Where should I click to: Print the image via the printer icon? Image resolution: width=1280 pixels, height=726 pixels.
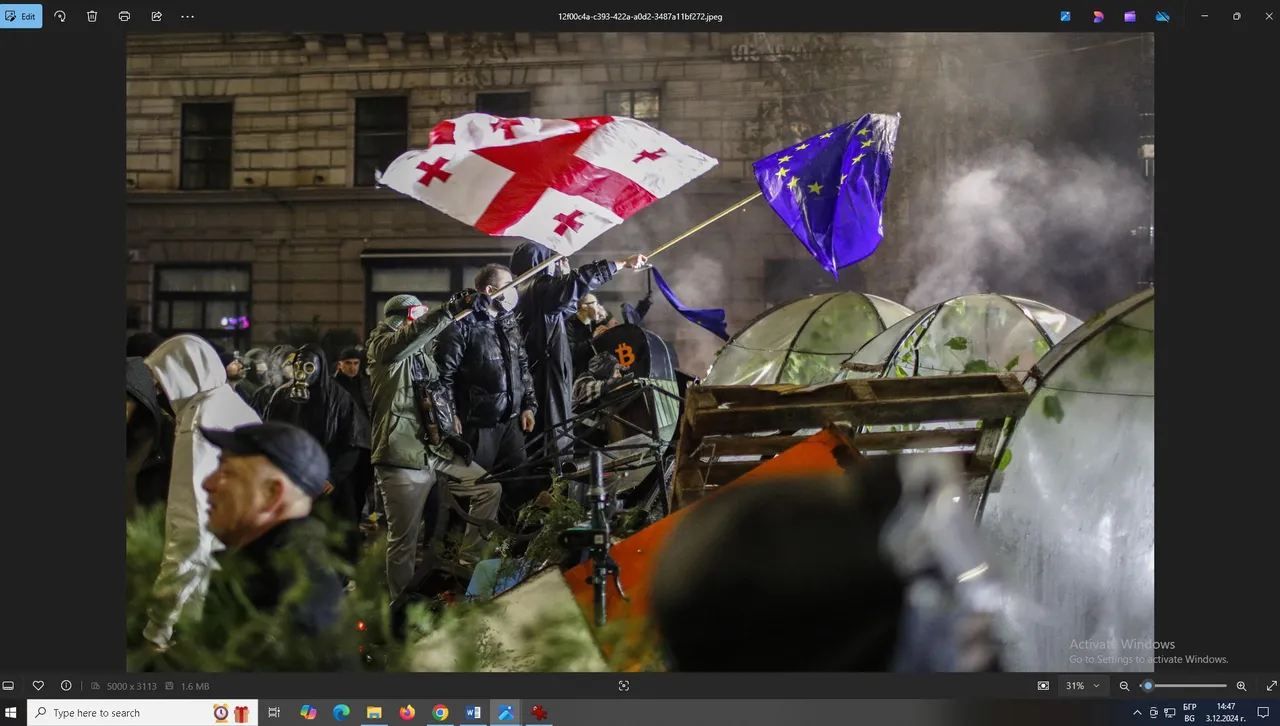[x=124, y=16]
